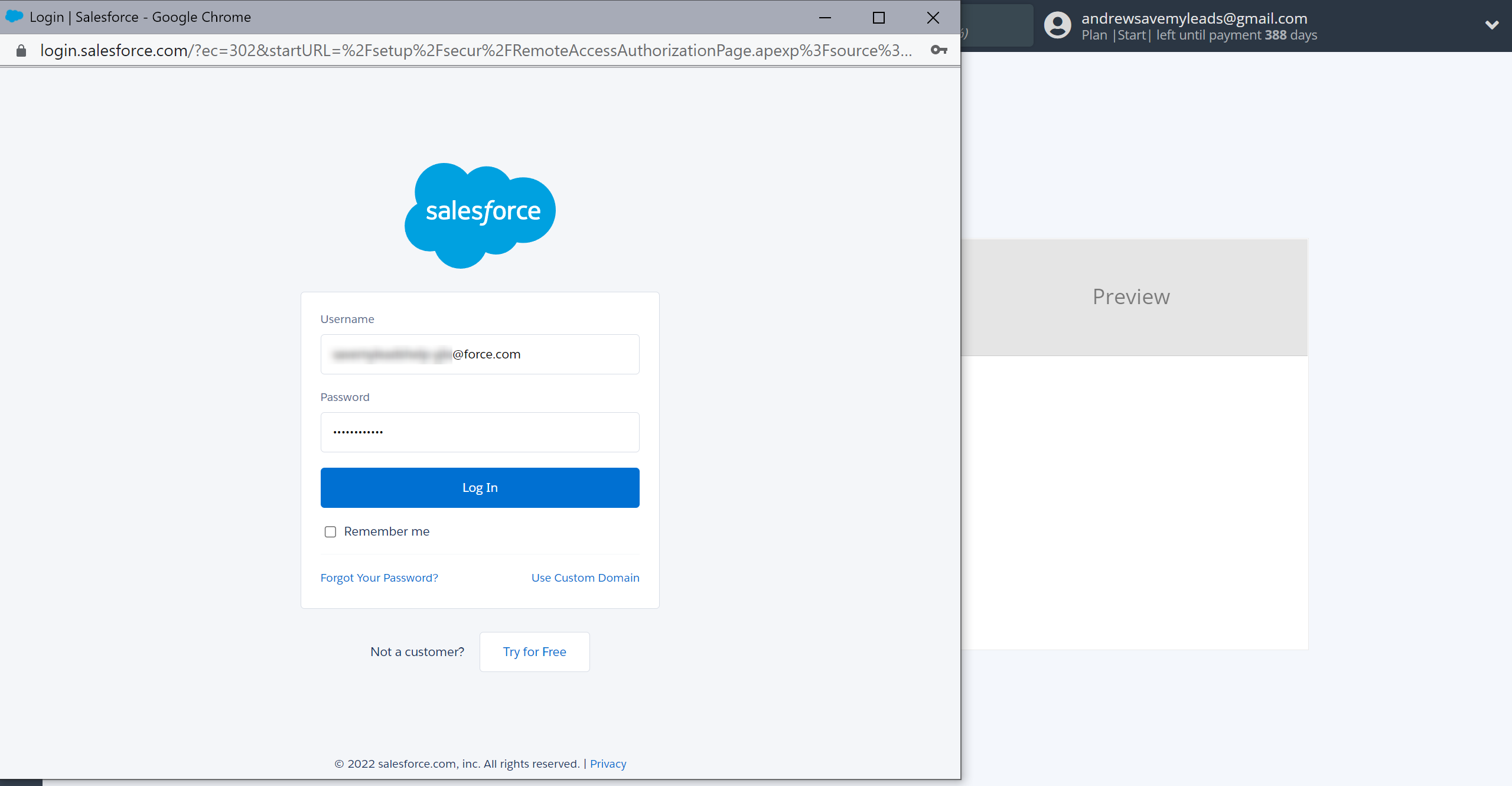Click the Plan Start payment days text
The width and height of the screenshot is (1512, 786).
pyautogui.click(x=1200, y=35)
